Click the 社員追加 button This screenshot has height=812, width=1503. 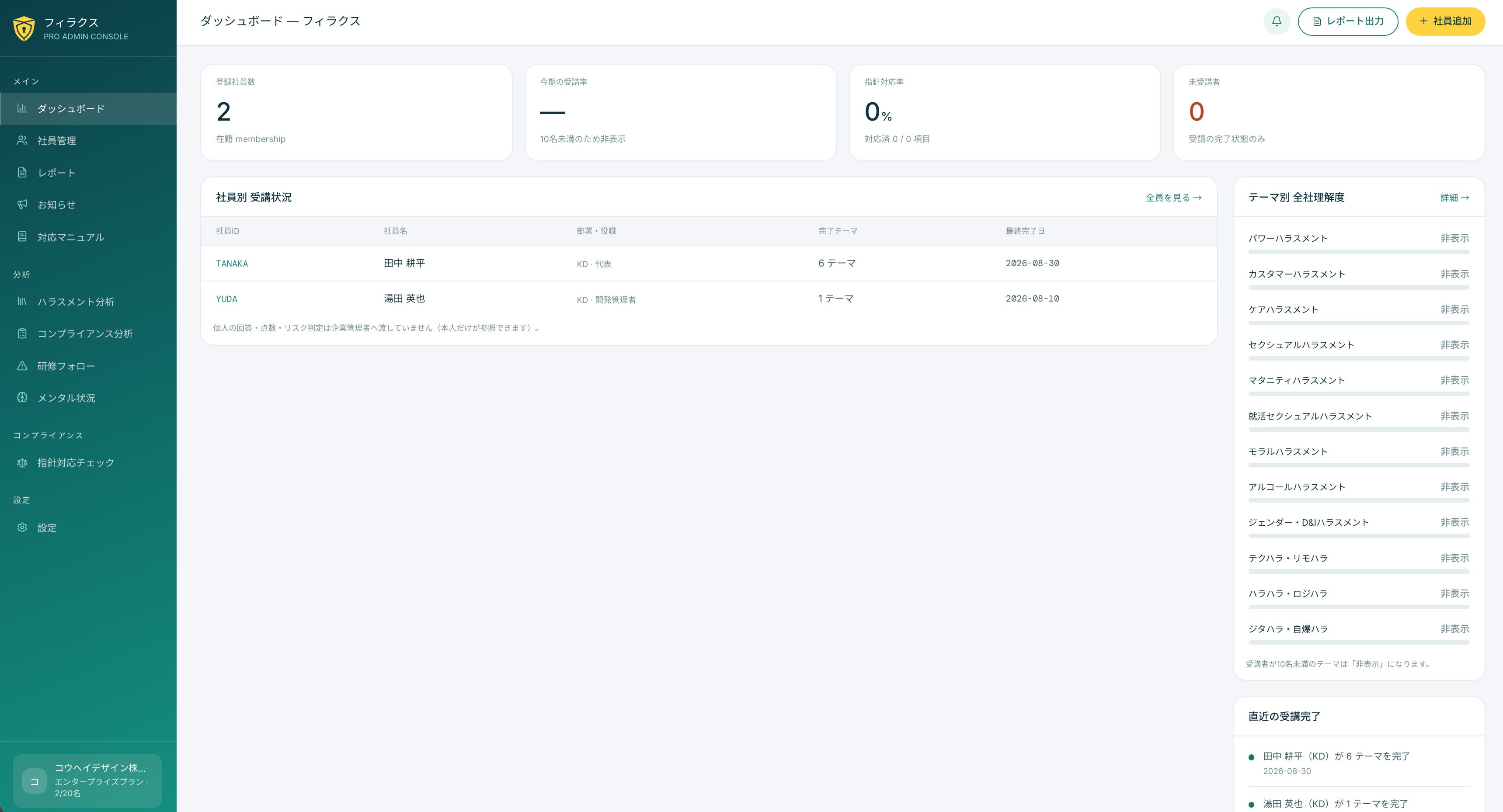pyautogui.click(x=1445, y=21)
